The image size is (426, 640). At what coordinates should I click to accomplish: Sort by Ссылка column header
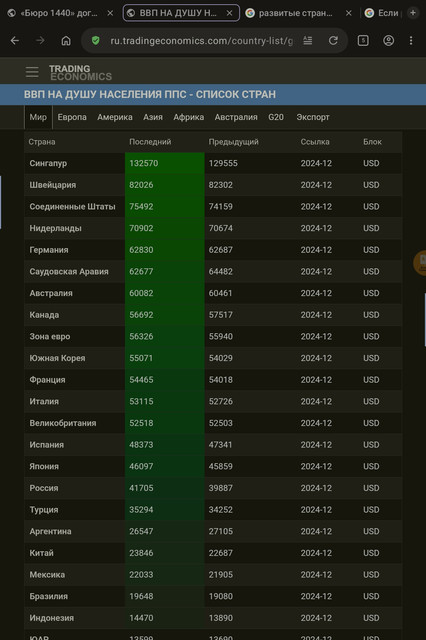[315, 142]
